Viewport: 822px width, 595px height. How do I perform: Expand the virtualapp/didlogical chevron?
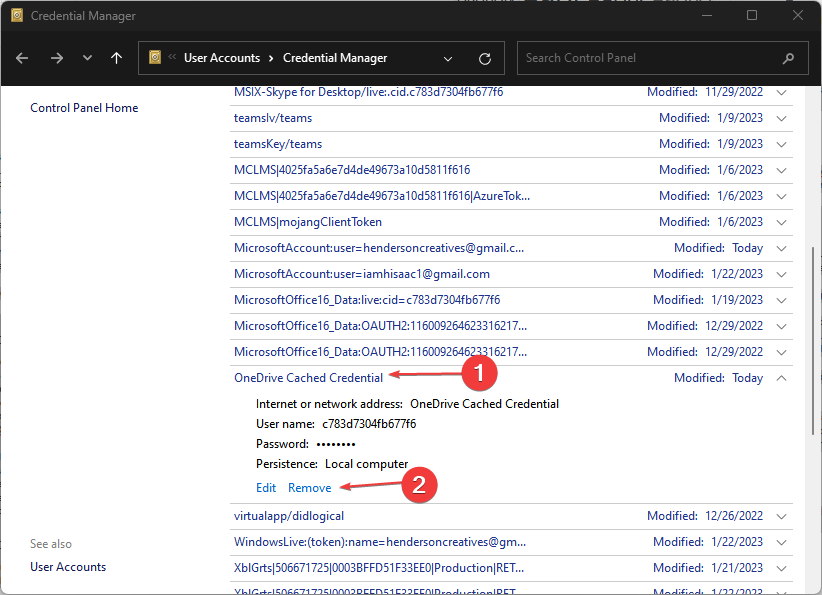pos(781,516)
